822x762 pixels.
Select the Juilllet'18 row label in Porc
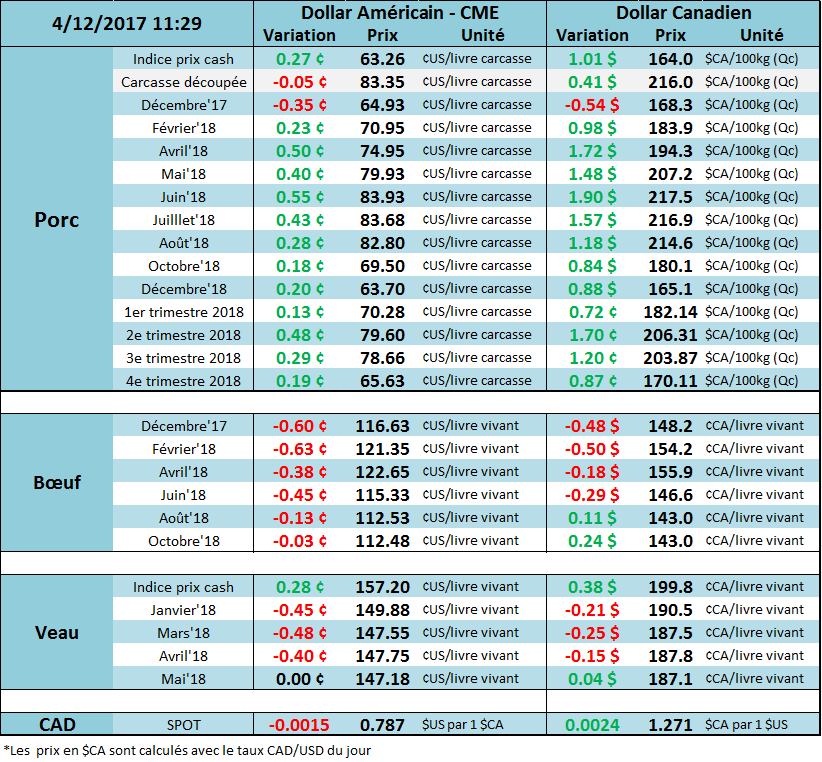click(x=183, y=220)
